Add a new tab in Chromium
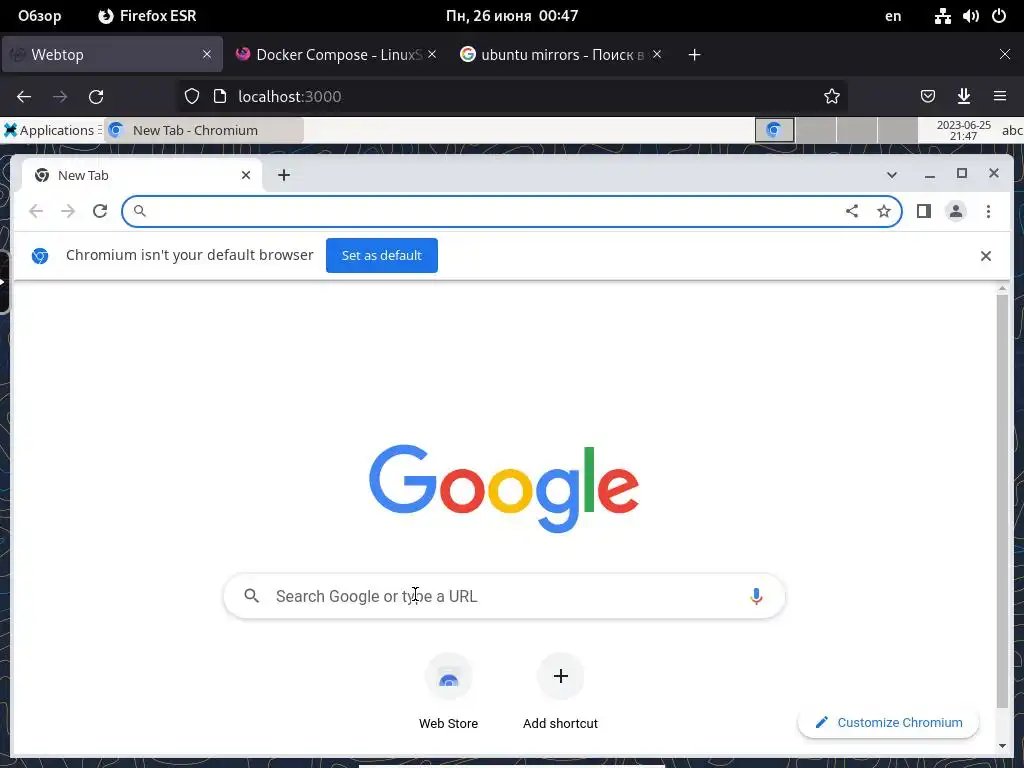 coord(283,175)
